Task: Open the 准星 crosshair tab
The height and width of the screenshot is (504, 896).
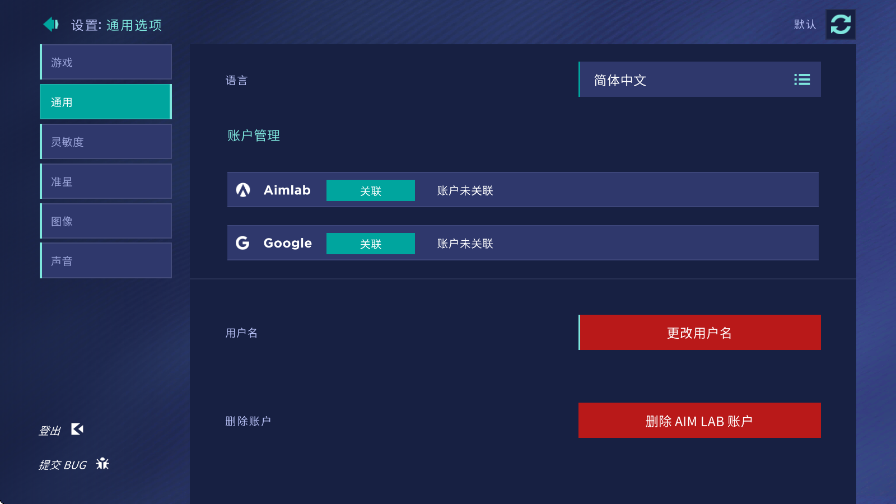Action: tap(106, 181)
